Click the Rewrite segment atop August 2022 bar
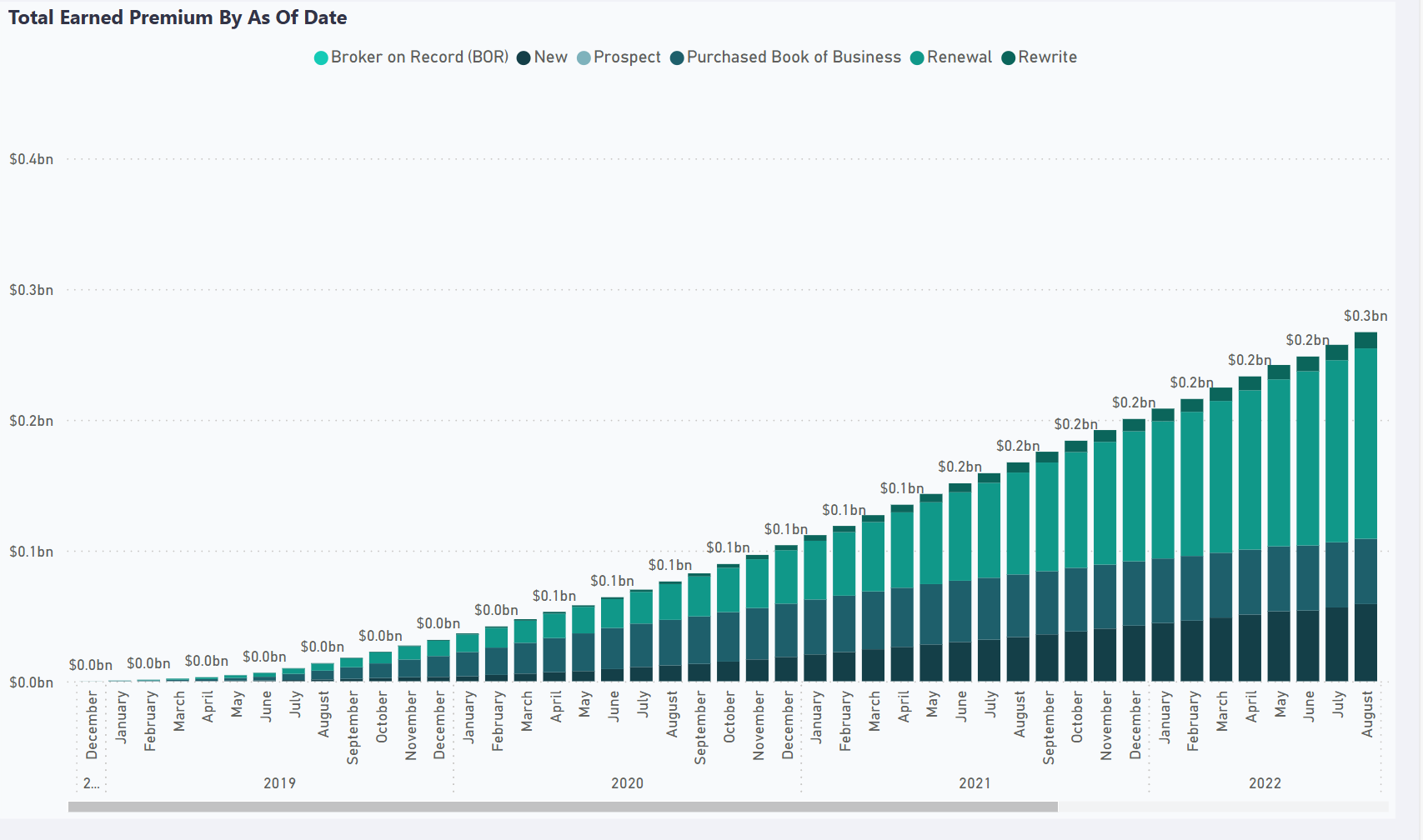1423x840 pixels. 1365,340
